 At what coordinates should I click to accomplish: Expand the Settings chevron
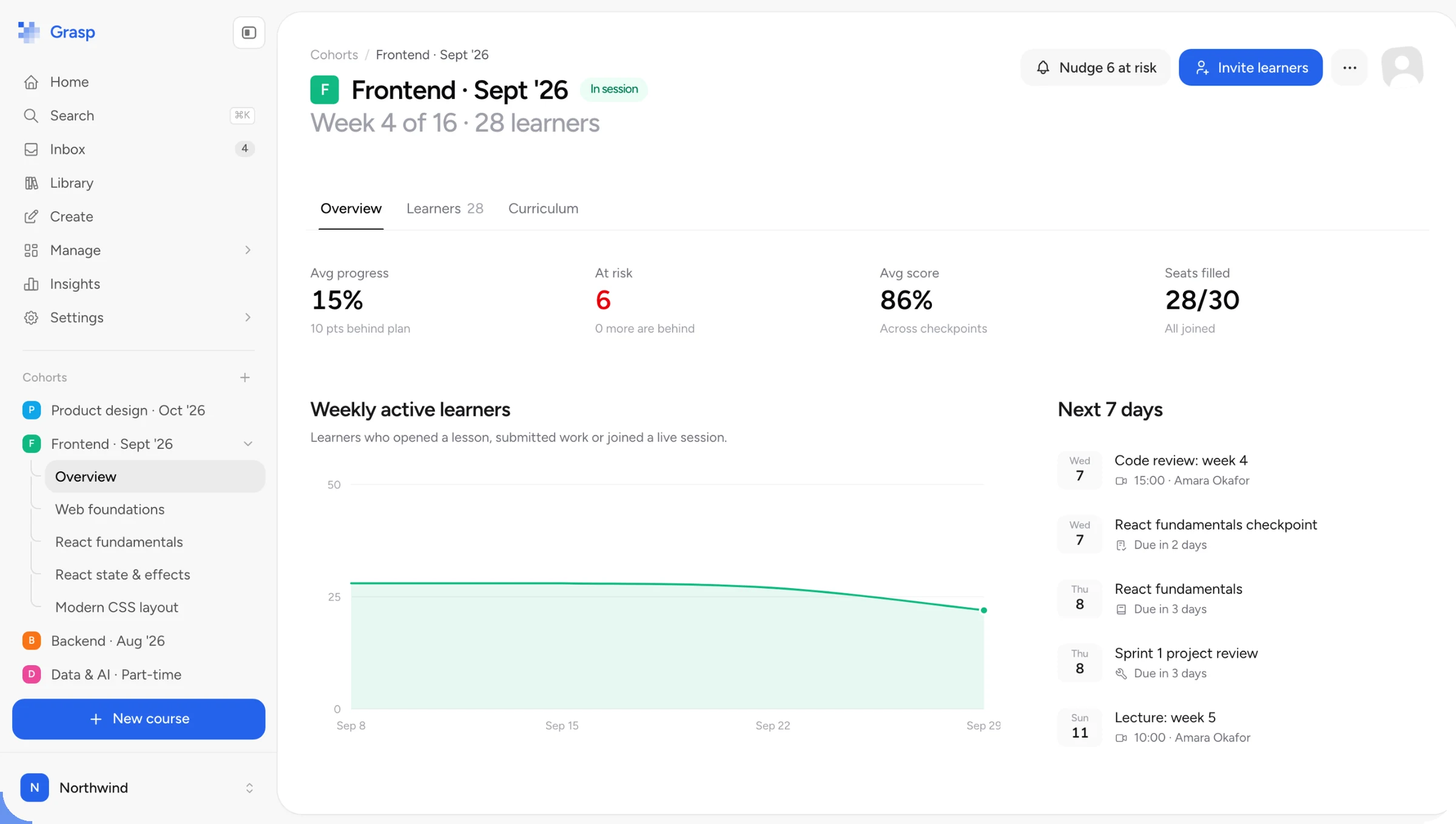point(248,317)
